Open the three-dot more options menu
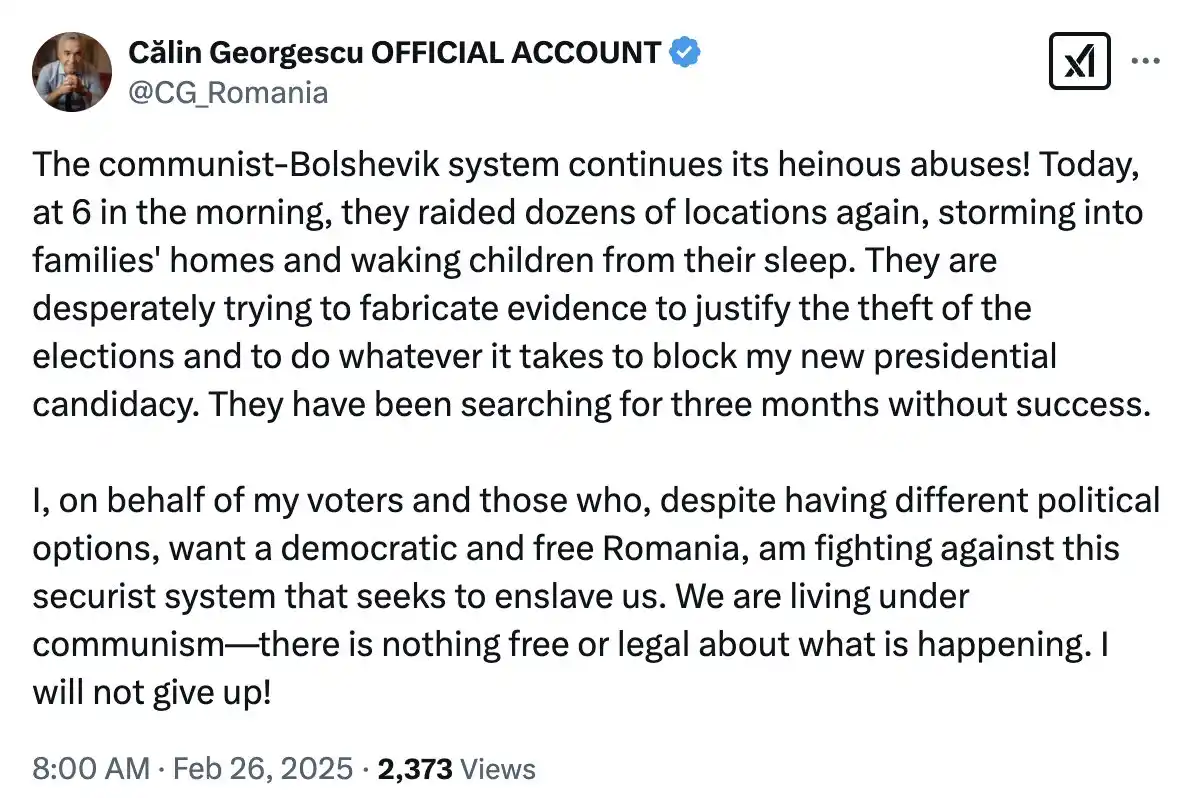Screen dimensions: 1188x798 1144,61
